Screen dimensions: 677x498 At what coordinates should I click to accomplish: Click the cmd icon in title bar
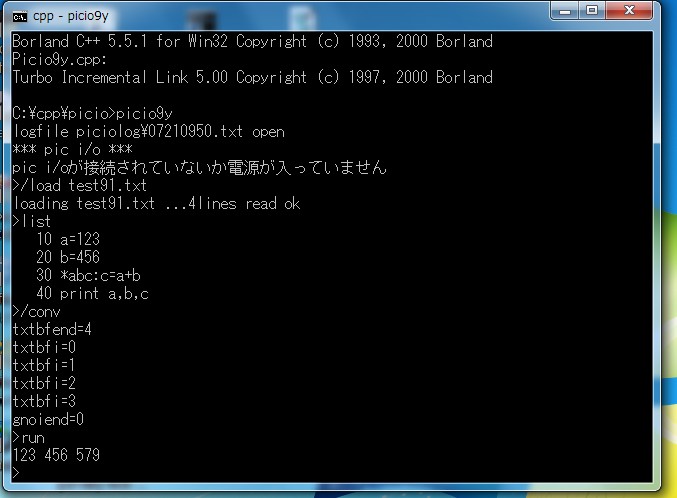click(x=20, y=16)
